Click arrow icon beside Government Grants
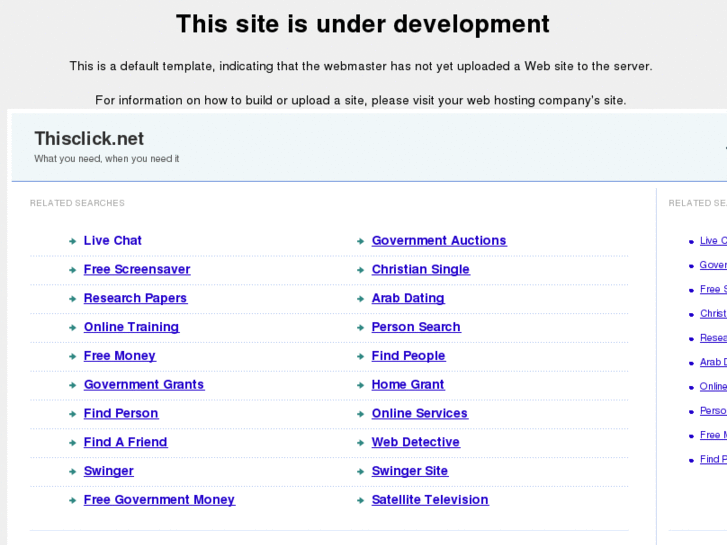The width and height of the screenshot is (727, 545). [72, 385]
